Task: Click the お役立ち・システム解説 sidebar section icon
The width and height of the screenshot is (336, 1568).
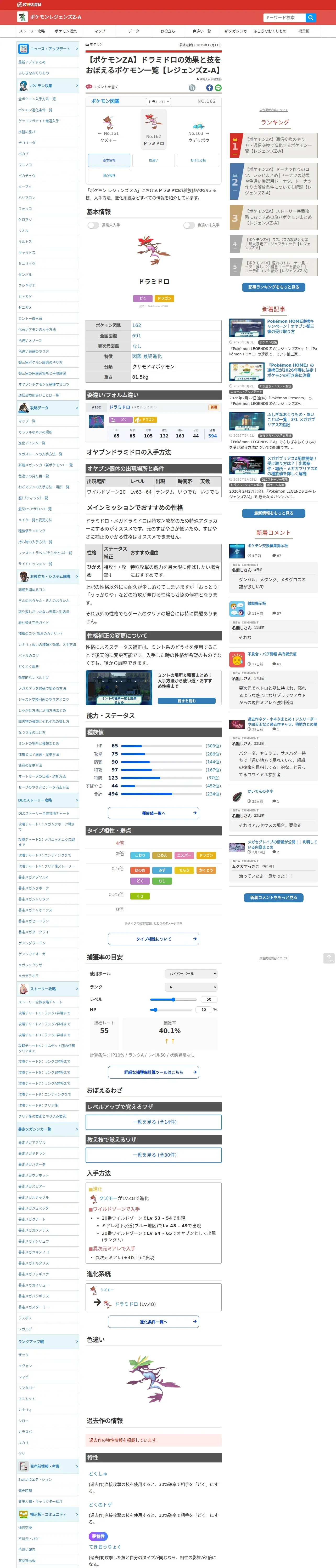Action: (x=23, y=577)
